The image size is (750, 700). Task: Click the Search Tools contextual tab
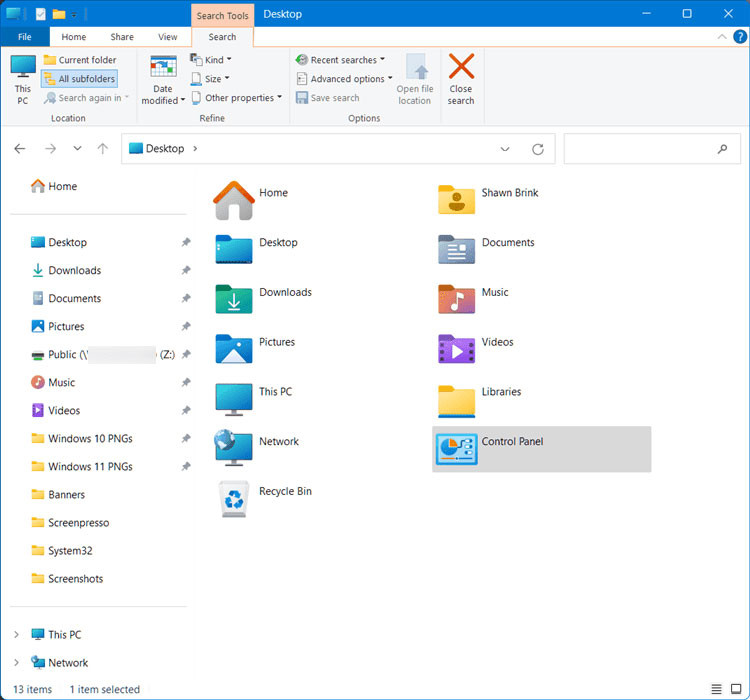(222, 15)
